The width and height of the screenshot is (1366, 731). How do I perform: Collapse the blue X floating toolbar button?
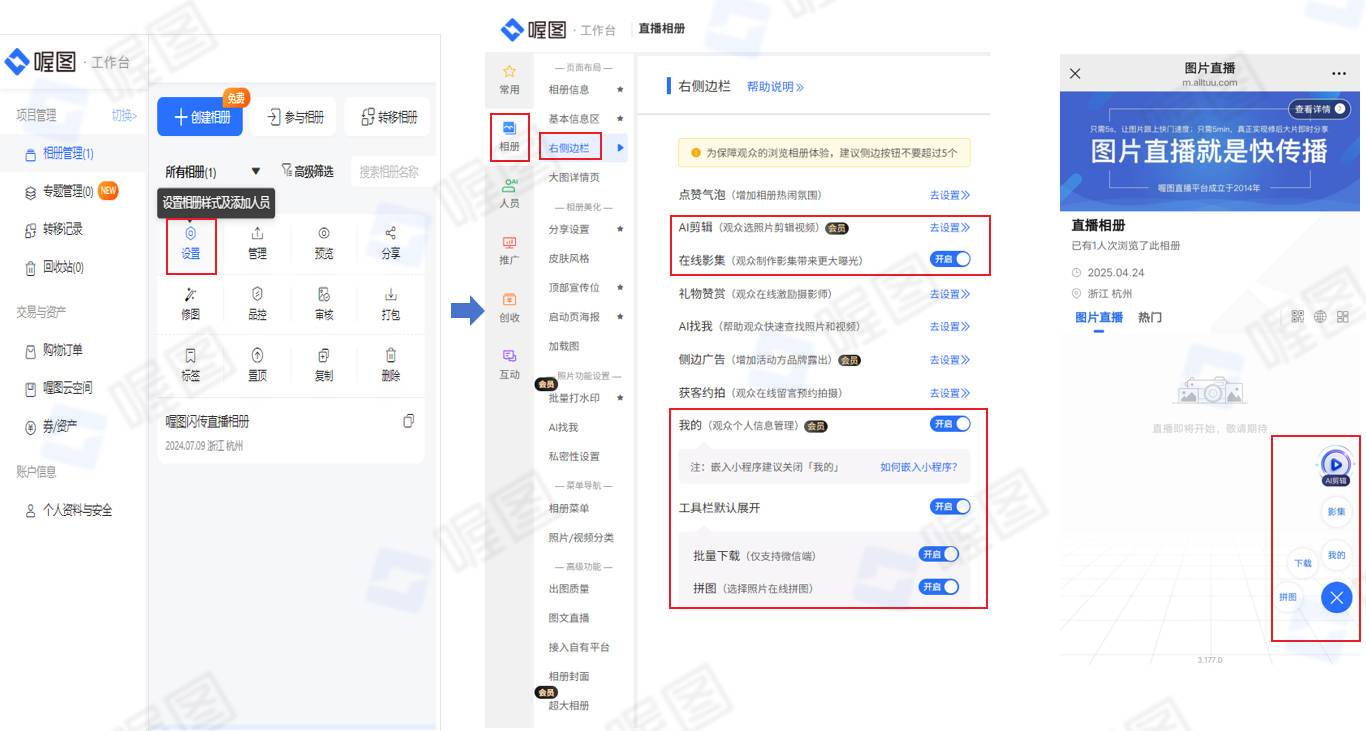pos(1336,598)
